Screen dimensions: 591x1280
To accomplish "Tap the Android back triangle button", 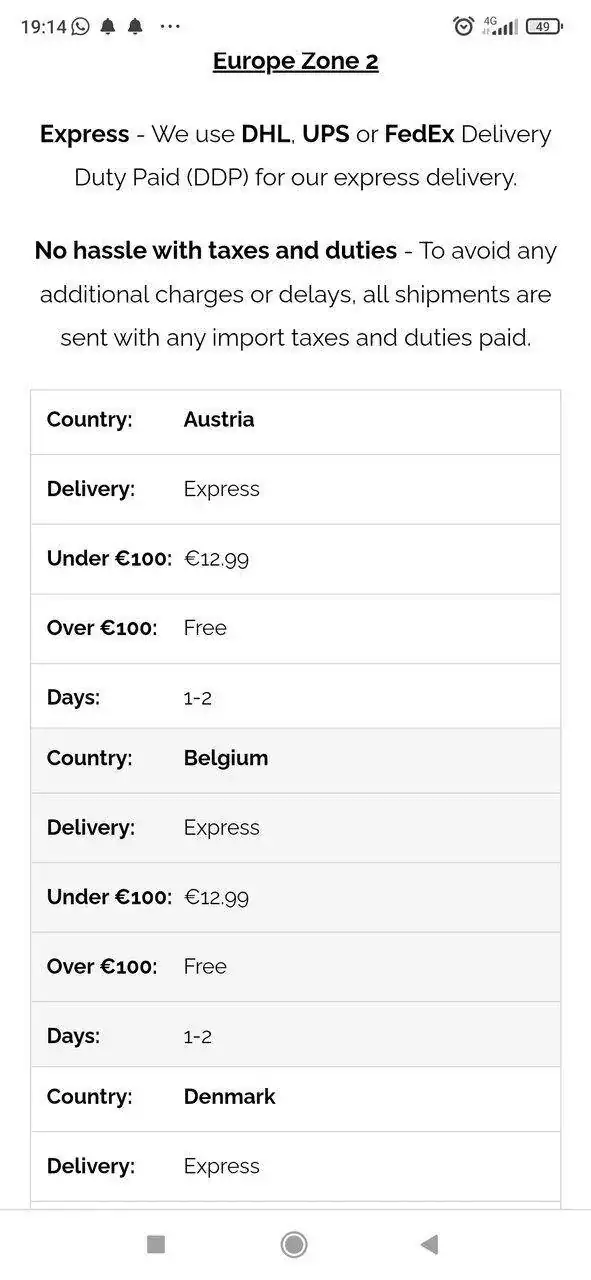I will pos(430,1244).
